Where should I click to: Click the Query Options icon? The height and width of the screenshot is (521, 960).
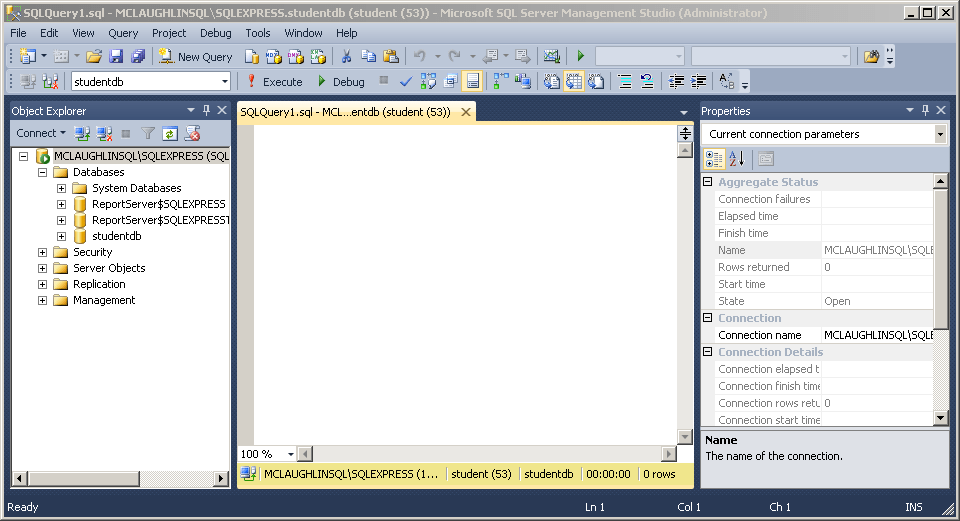click(451, 81)
